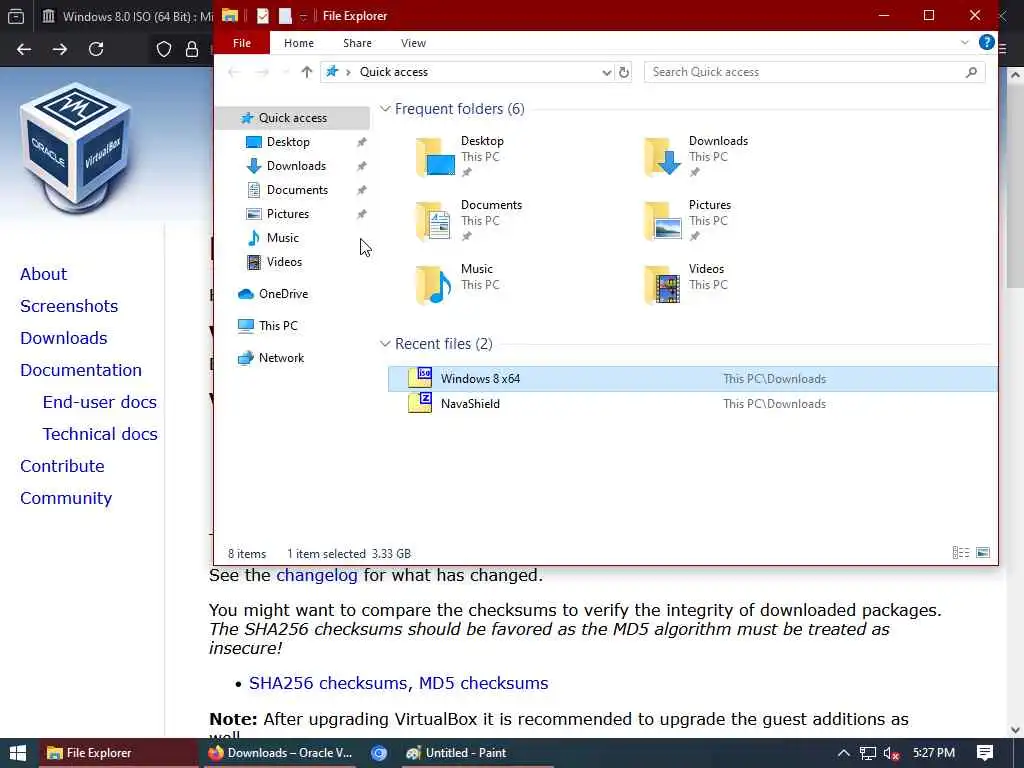
Task: Open Music in the navigation pane
Action: point(282,238)
